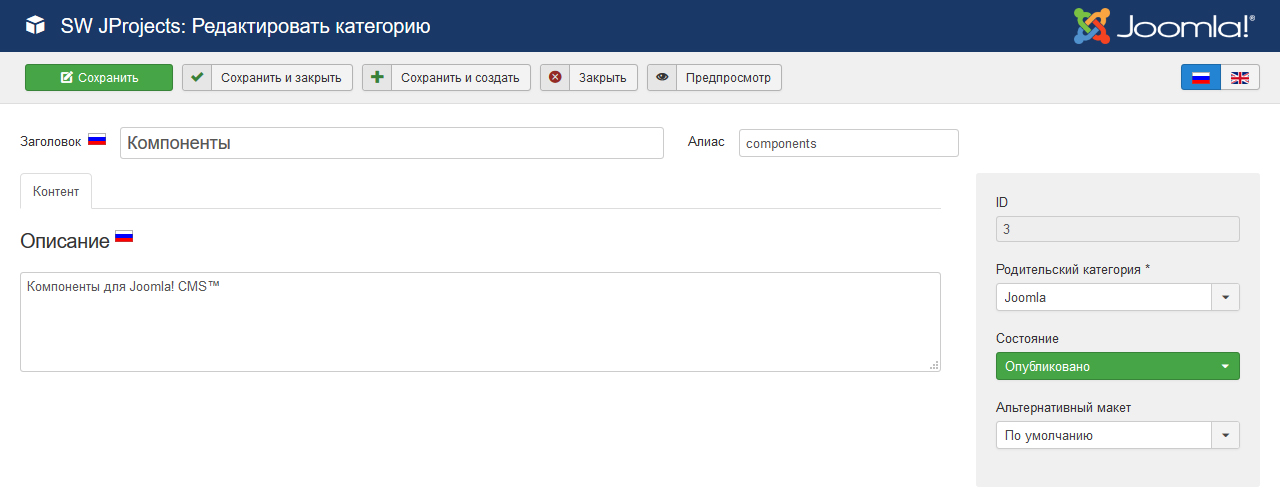The width and height of the screenshot is (1280, 495).
Task: Click Сохранить и закрыть button
Action: coord(267,78)
